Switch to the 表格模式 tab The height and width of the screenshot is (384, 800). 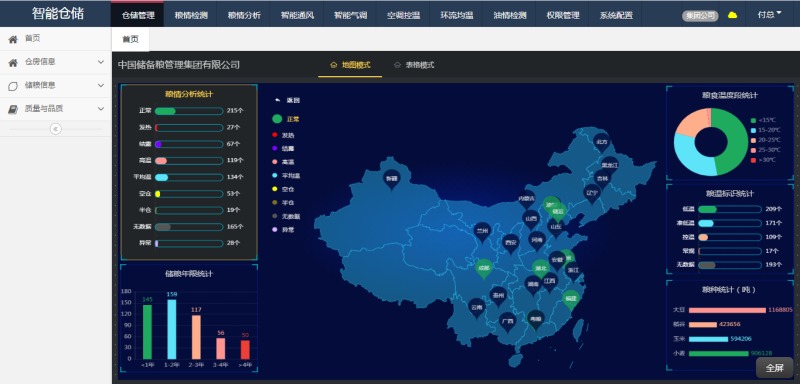[414, 65]
